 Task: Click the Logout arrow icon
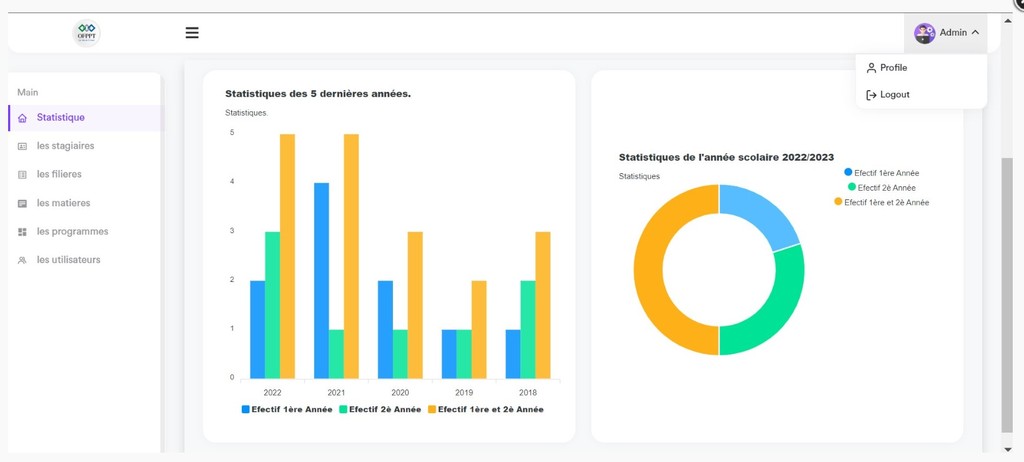(871, 95)
